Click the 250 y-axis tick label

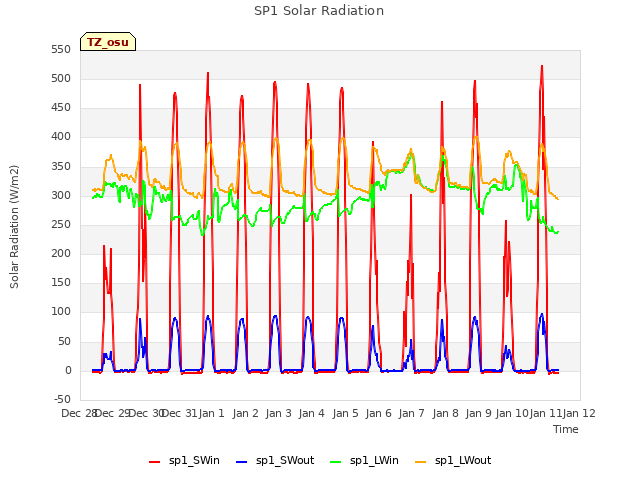(x=61, y=224)
